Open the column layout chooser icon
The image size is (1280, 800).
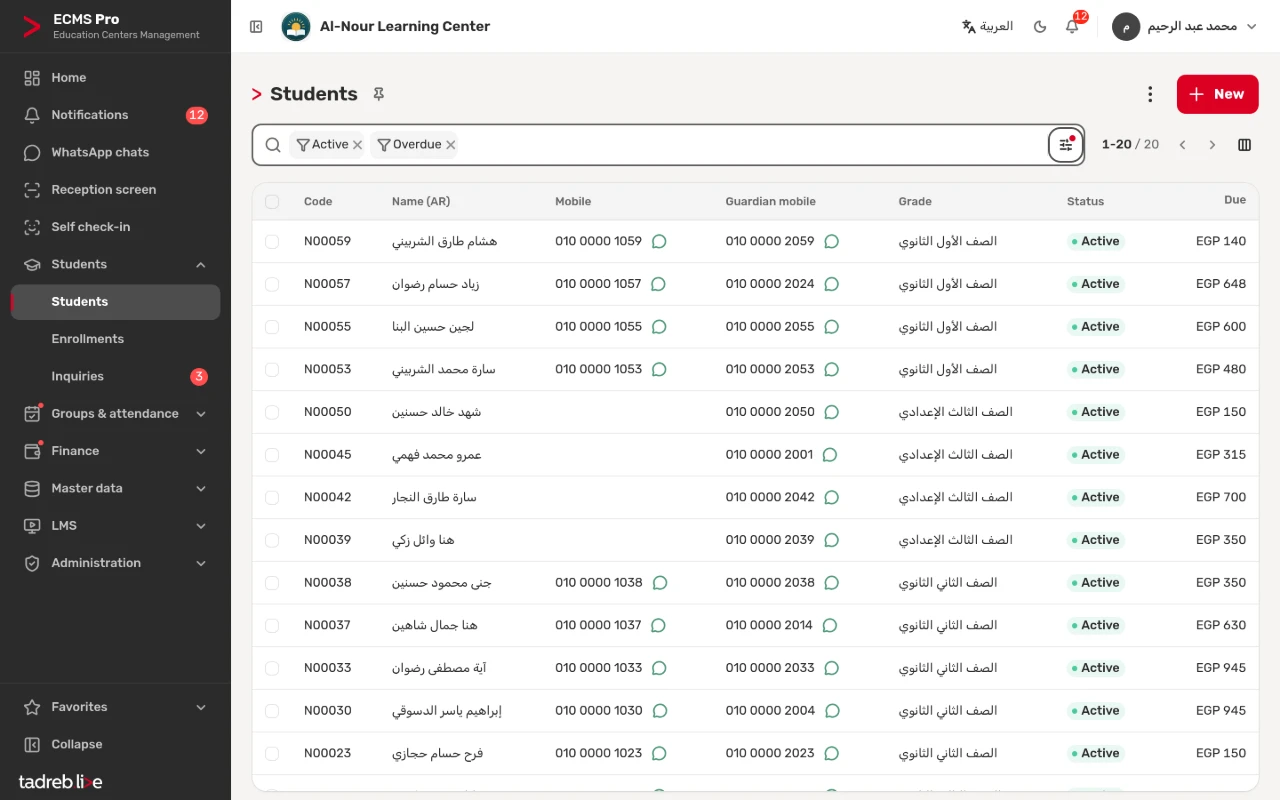[1245, 145]
